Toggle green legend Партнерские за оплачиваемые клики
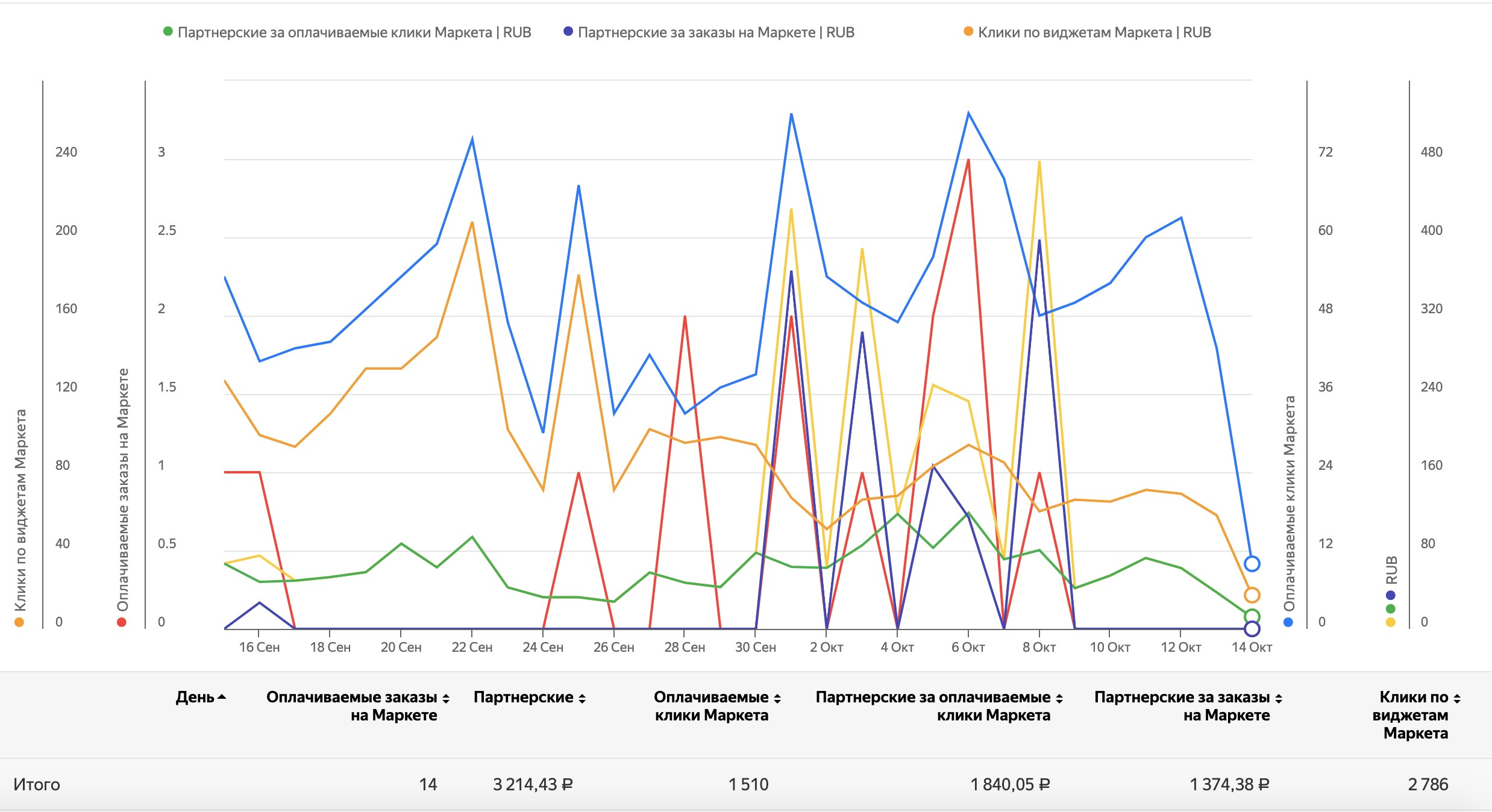The image size is (1492, 812). (x=354, y=32)
